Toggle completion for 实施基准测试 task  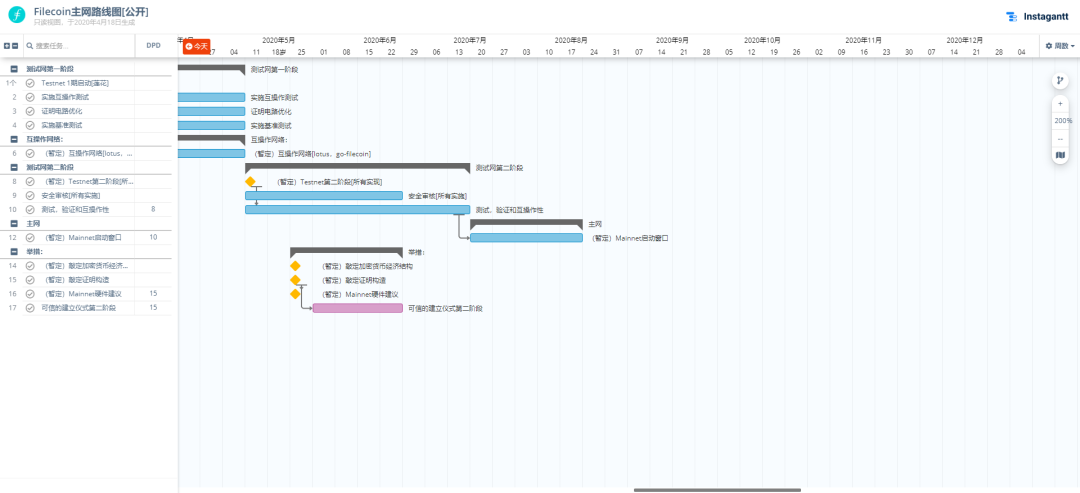(30, 125)
